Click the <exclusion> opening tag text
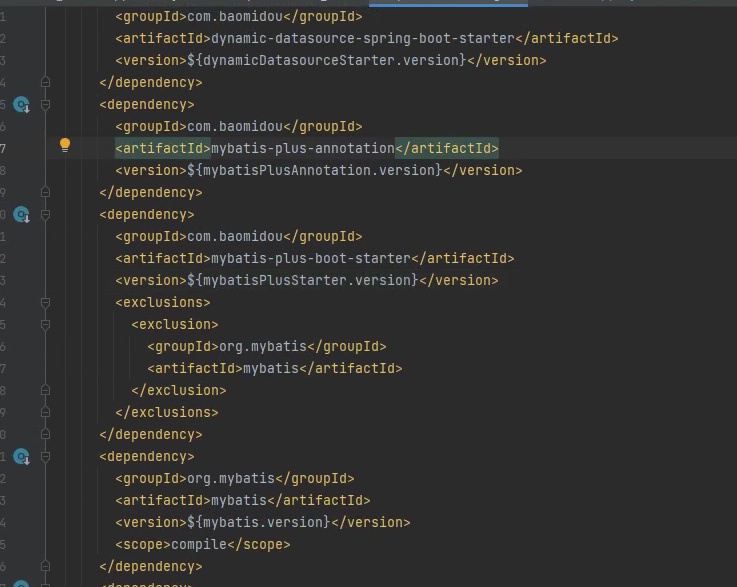Viewport: 737px width, 587px height. pyautogui.click(x=175, y=325)
